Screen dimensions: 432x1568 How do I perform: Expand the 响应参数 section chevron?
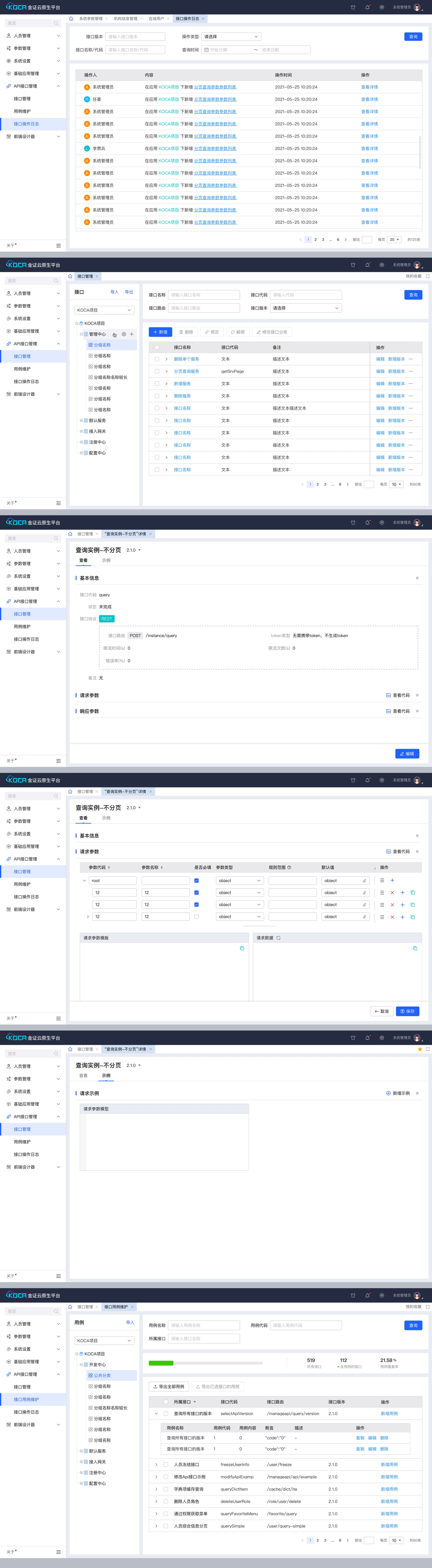coord(417,711)
